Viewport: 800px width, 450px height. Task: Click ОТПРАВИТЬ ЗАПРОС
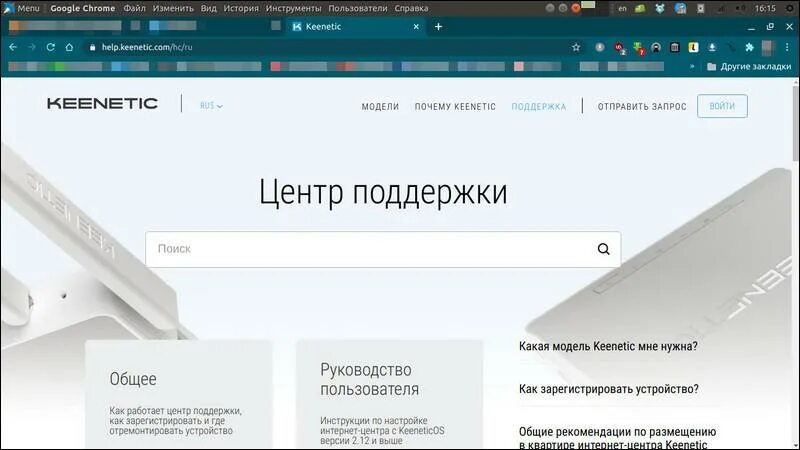click(642, 107)
